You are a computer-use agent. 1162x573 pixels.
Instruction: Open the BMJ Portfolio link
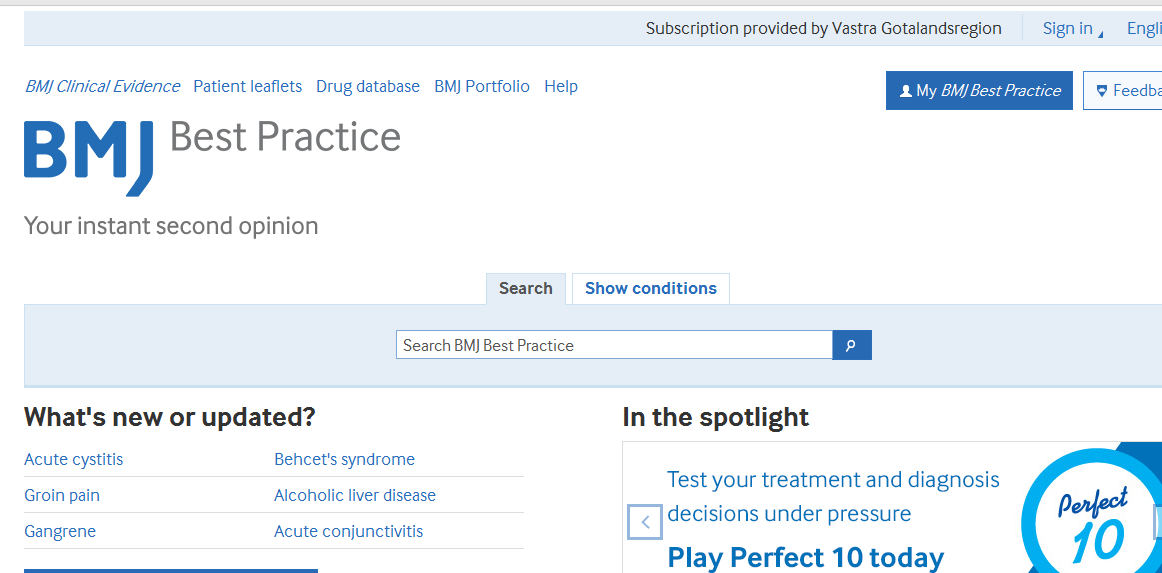coord(482,87)
